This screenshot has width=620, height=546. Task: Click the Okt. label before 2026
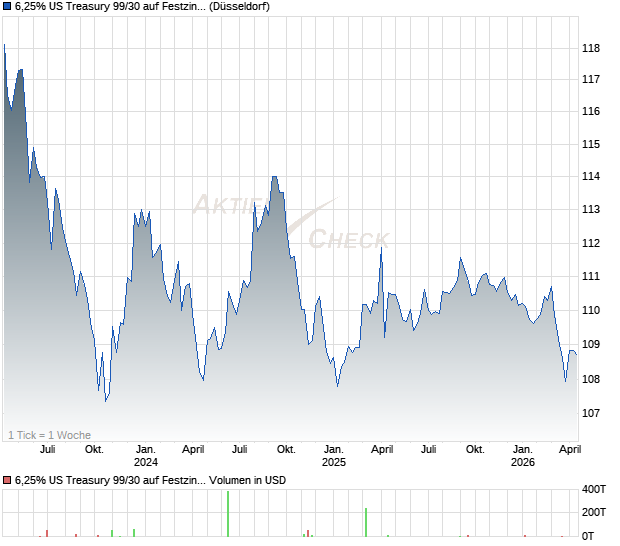click(475, 450)
